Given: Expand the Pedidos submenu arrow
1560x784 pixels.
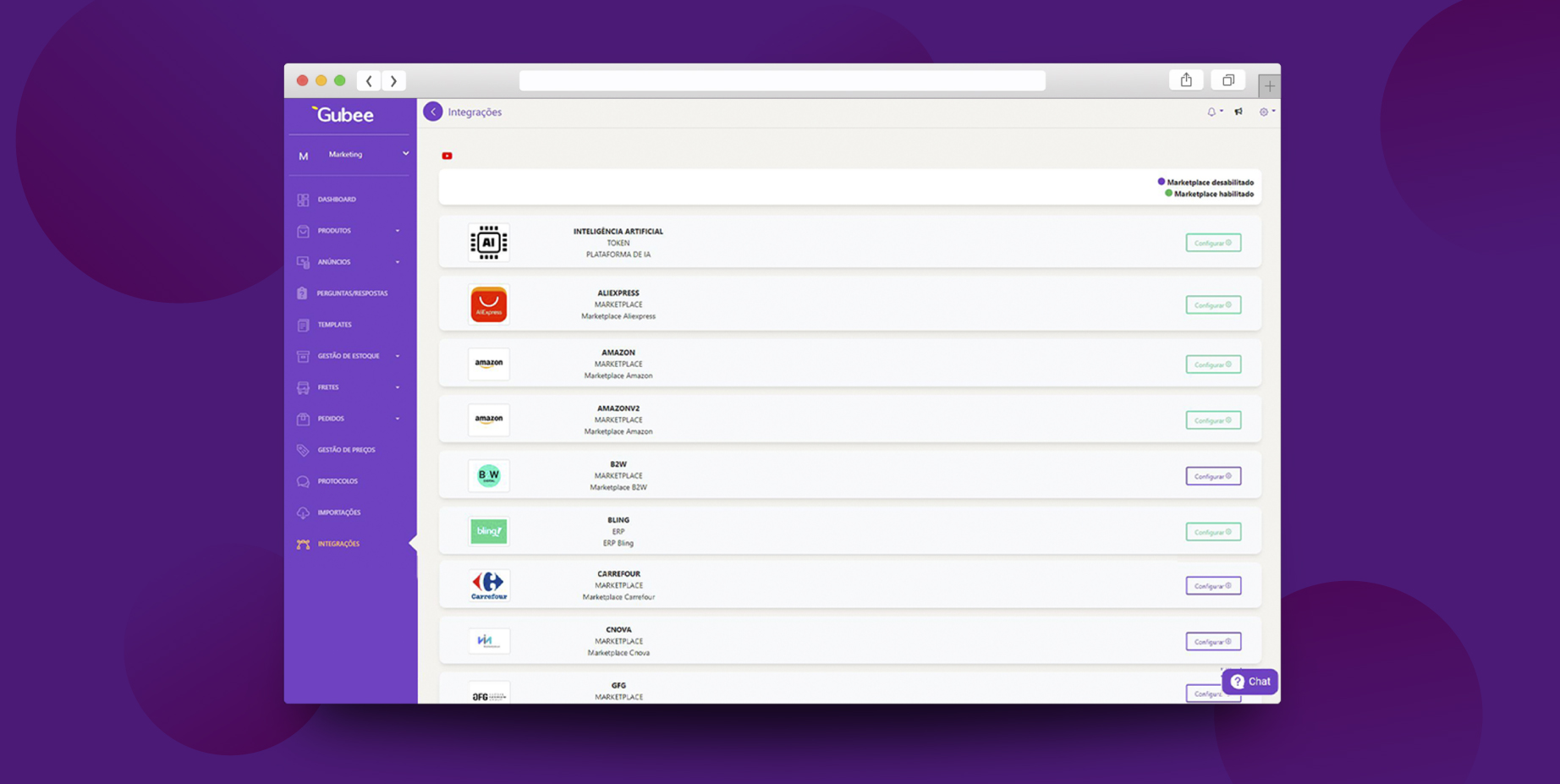Looking at the screenshot, I should coord(398,419).
